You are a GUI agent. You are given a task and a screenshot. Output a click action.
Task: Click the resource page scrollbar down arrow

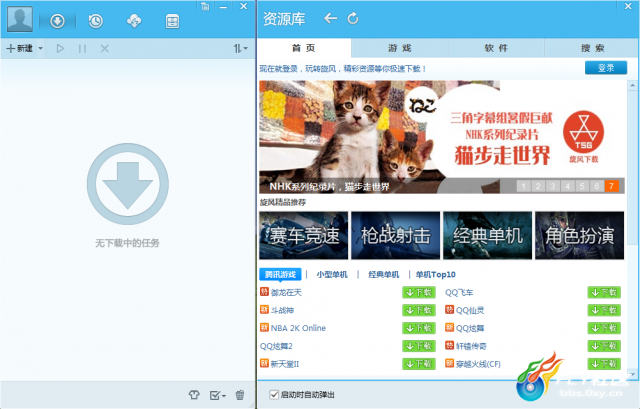pyautogui.click(x=633, y=373)
